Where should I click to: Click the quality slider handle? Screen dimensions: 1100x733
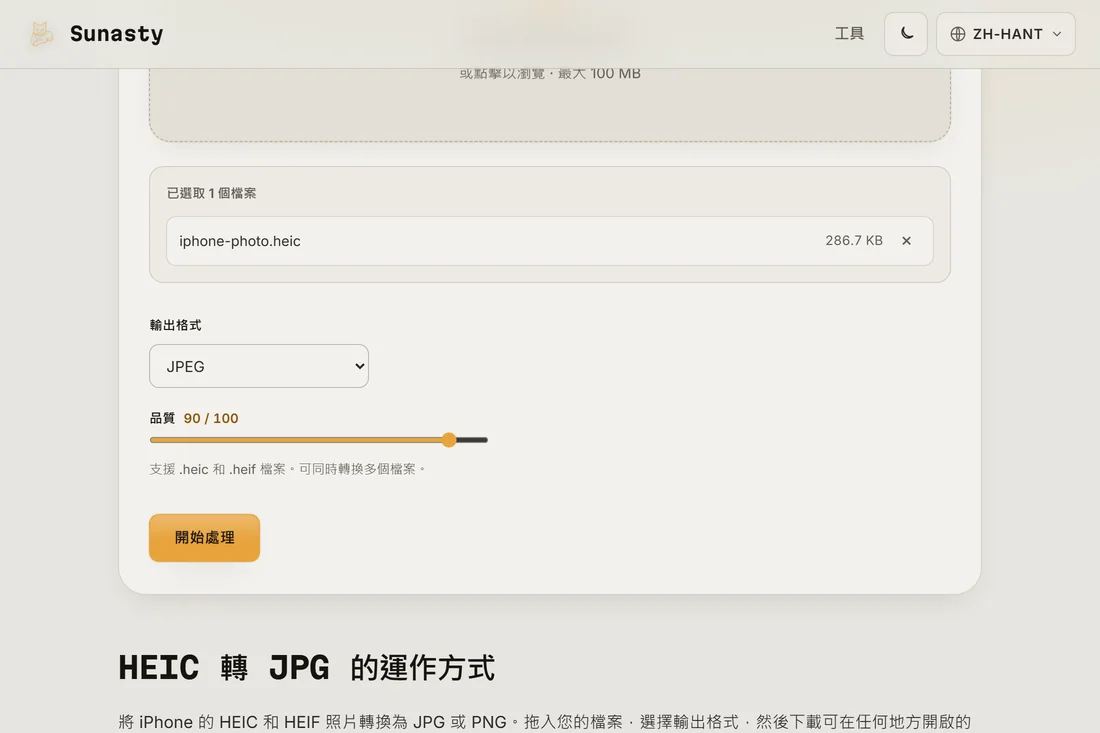[449, 440]
